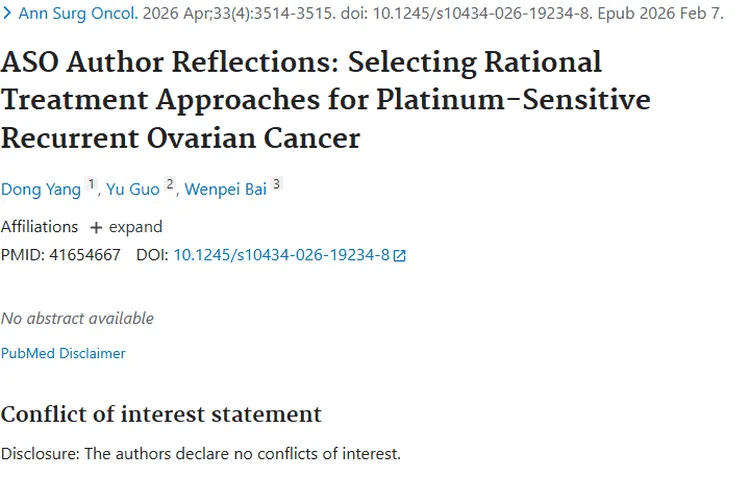Click the No abstract available text

click(77, 318)
